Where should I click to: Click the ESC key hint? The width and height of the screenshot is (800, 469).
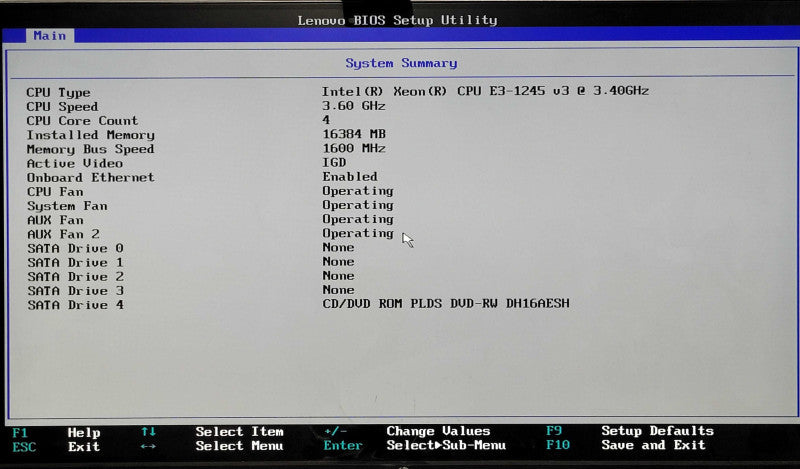24,448
